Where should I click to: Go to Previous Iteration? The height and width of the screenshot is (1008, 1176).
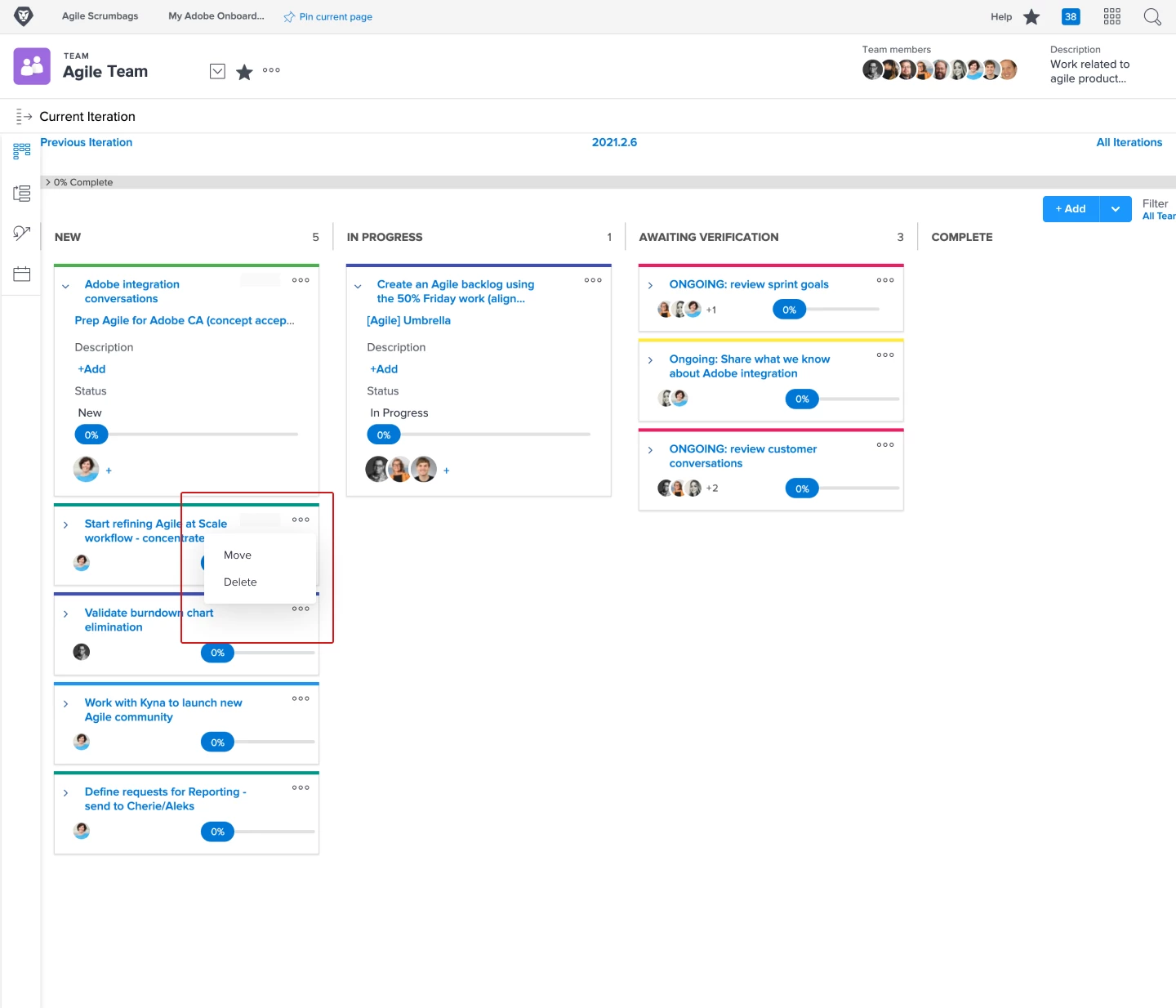point(86,142)
